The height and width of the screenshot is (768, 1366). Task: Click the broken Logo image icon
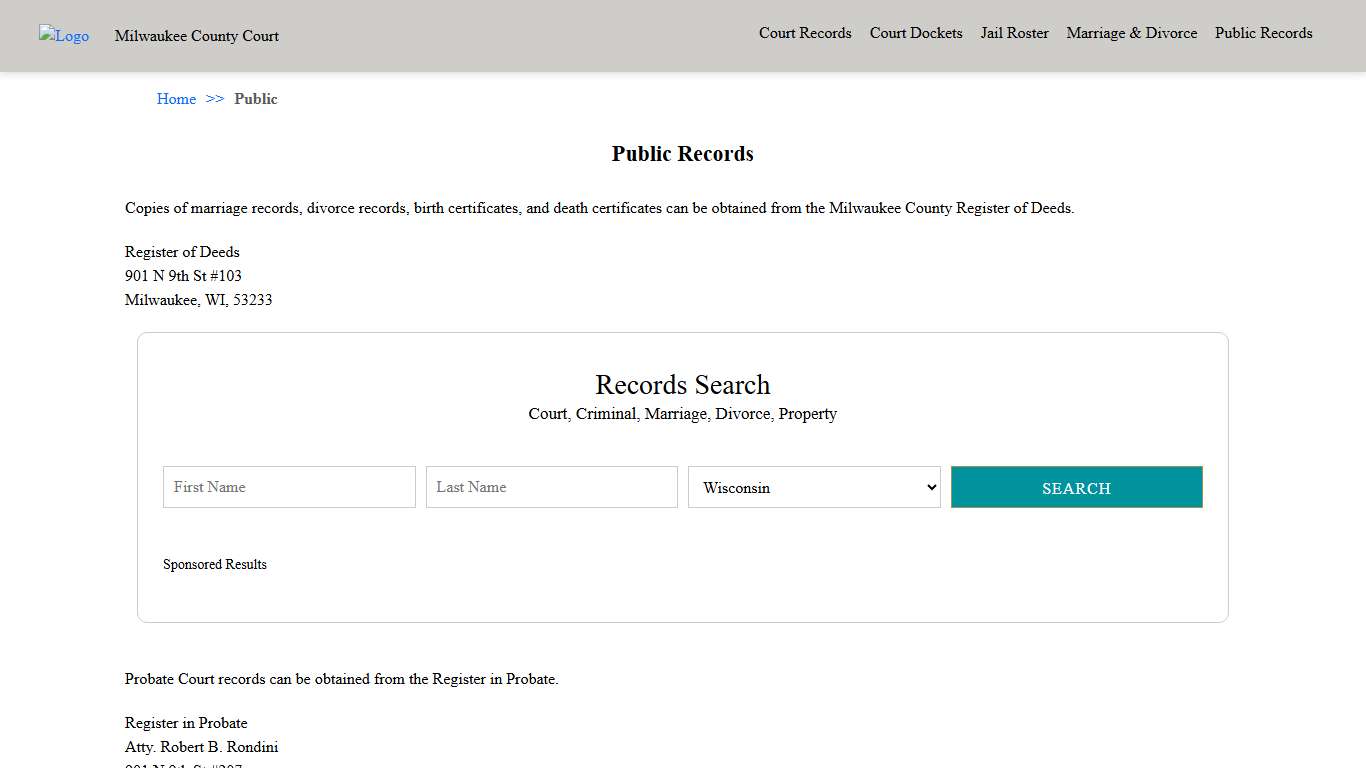tap(63, 36)
